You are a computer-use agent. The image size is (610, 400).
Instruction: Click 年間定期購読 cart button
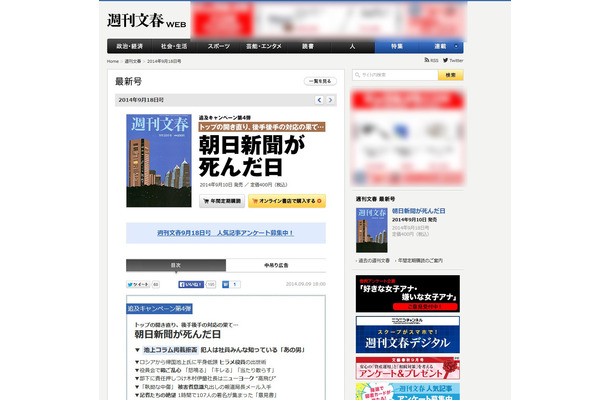point(222,201)
